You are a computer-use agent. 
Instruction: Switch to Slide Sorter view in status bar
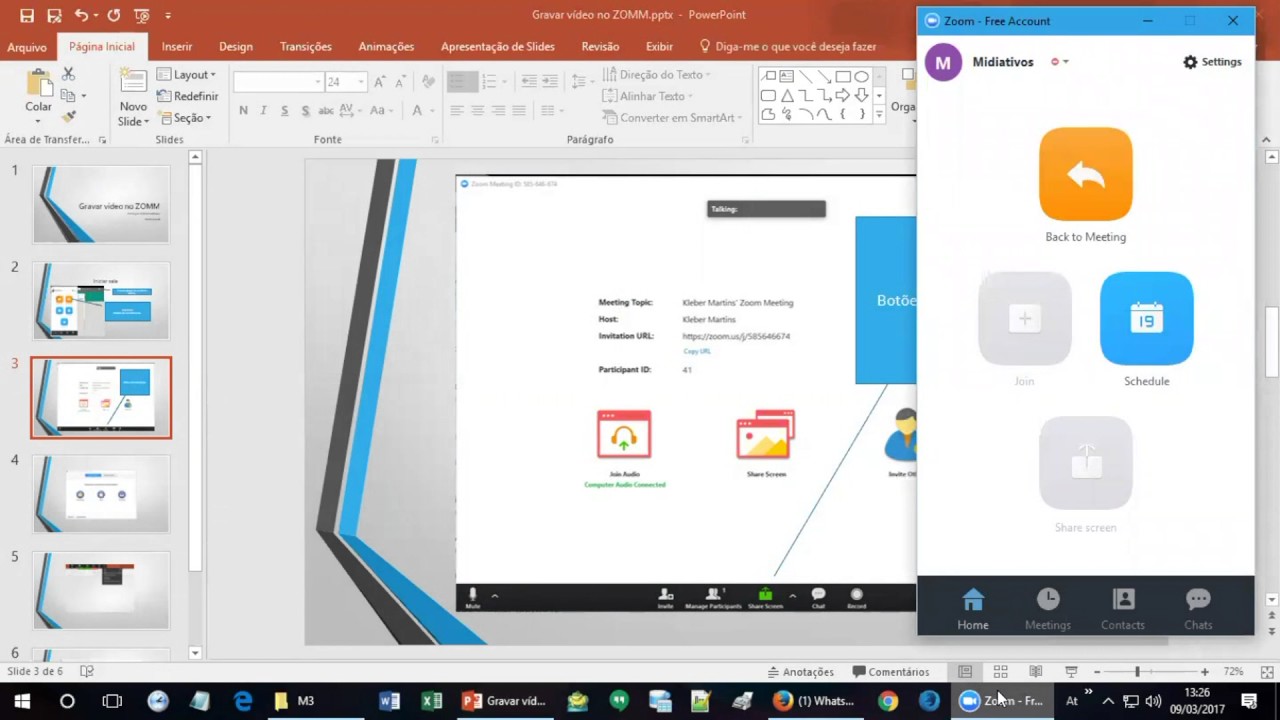(1000, 672)
